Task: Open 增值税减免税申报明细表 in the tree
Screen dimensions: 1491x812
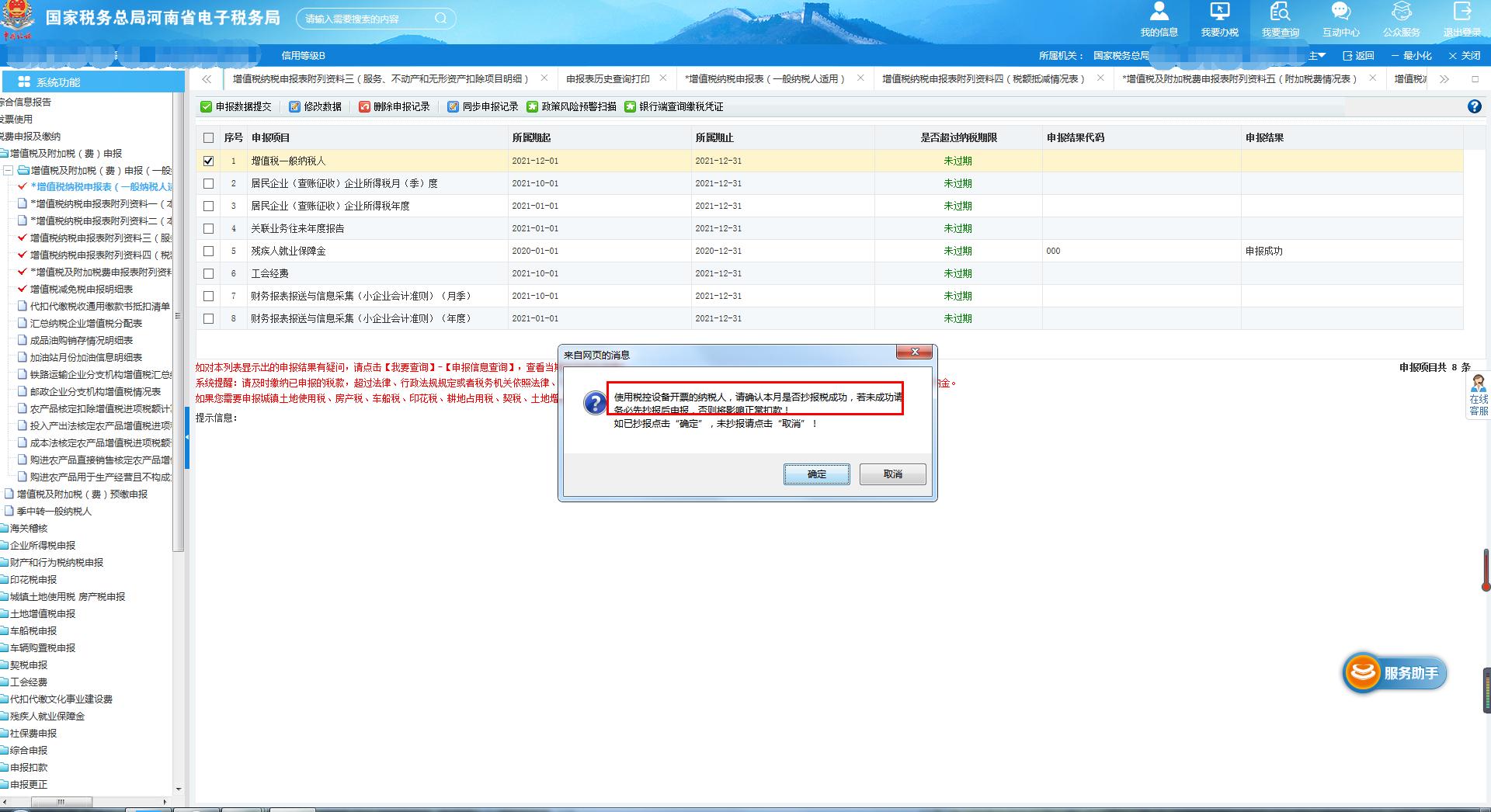Action: pos(82,289)
